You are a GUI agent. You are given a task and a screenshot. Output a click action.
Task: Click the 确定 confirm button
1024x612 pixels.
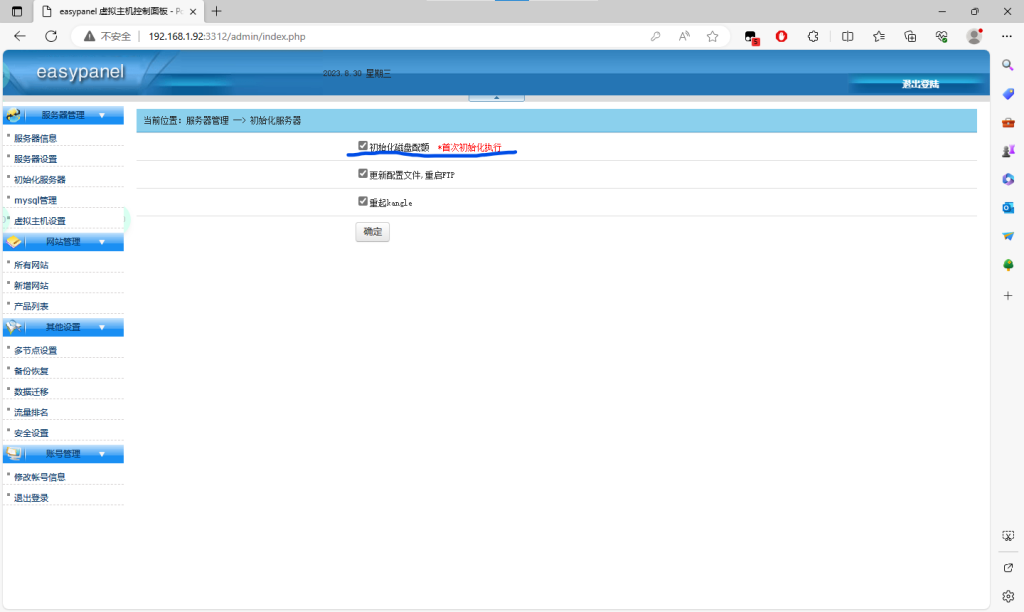click(x=372, y=231)
